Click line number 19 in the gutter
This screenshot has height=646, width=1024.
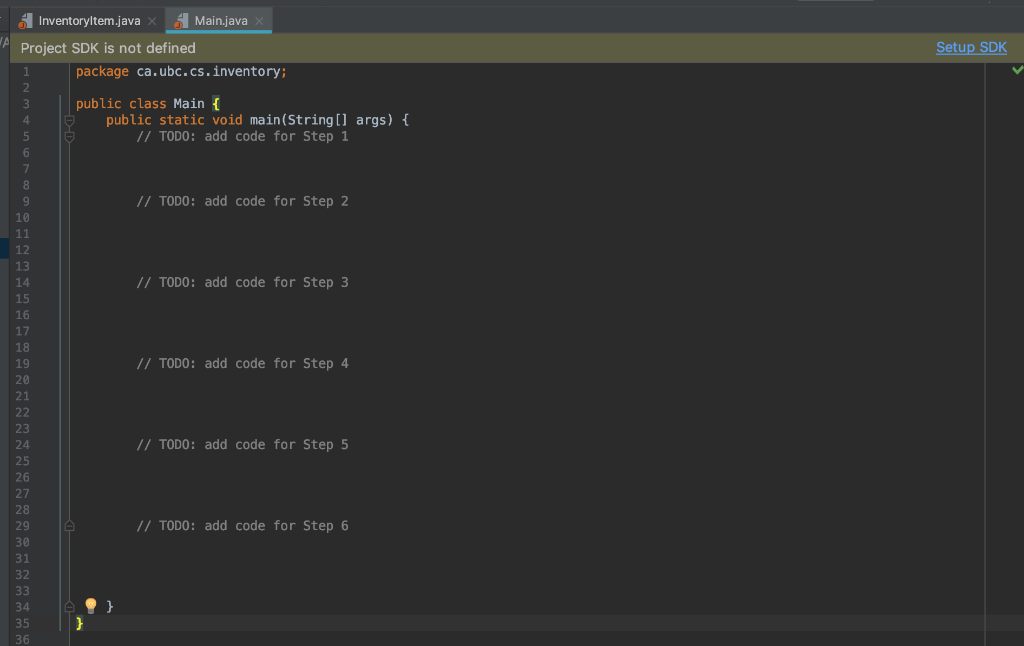[22, 363]
